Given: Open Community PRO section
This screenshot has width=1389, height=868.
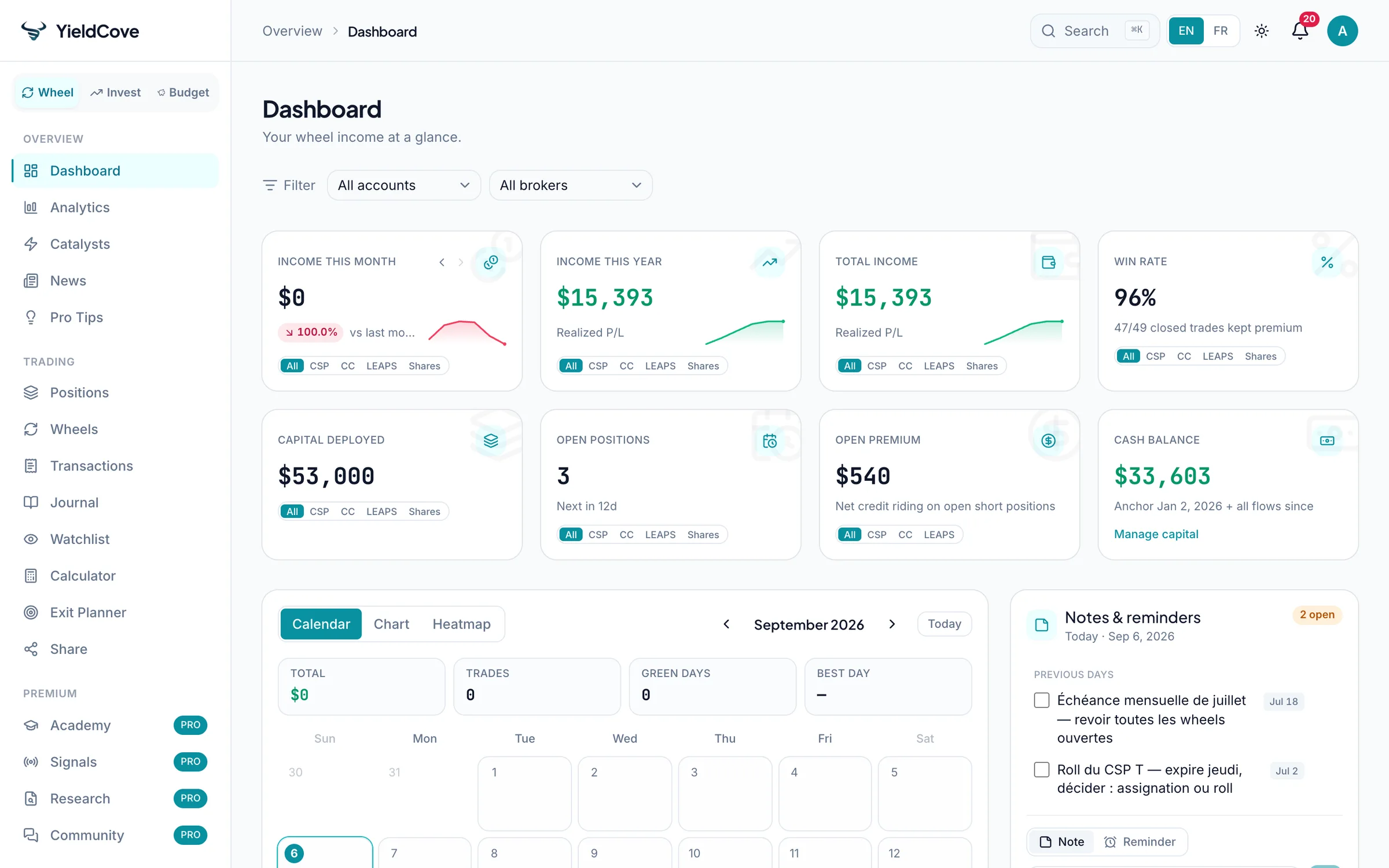Looking at the screenshot, I should (x=115, y=835).
